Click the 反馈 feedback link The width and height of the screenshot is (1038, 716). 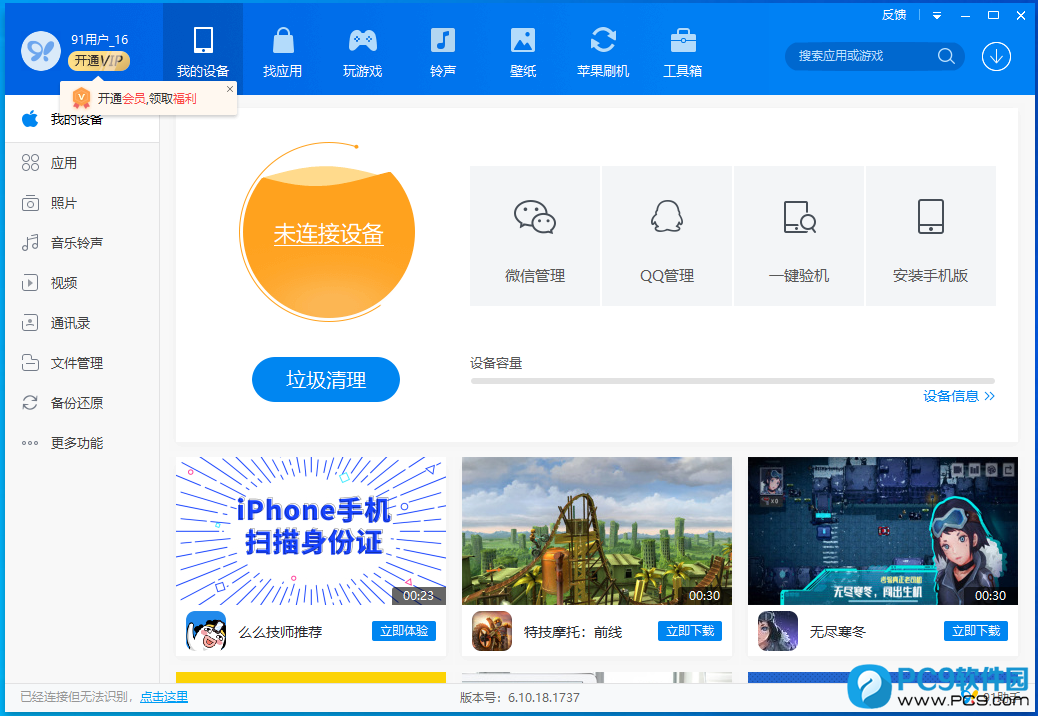pos(894,15)
